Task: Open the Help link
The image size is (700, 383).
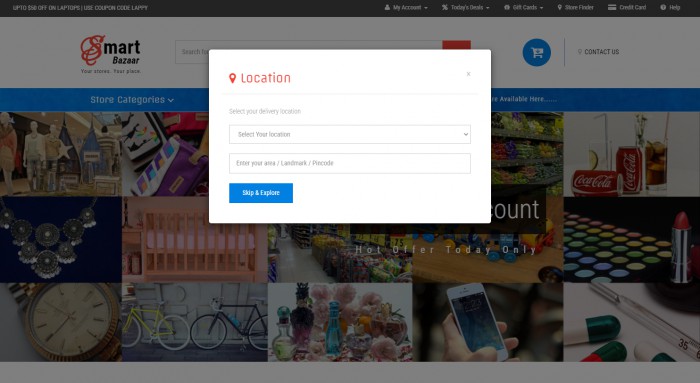Action: click(670, 8)
